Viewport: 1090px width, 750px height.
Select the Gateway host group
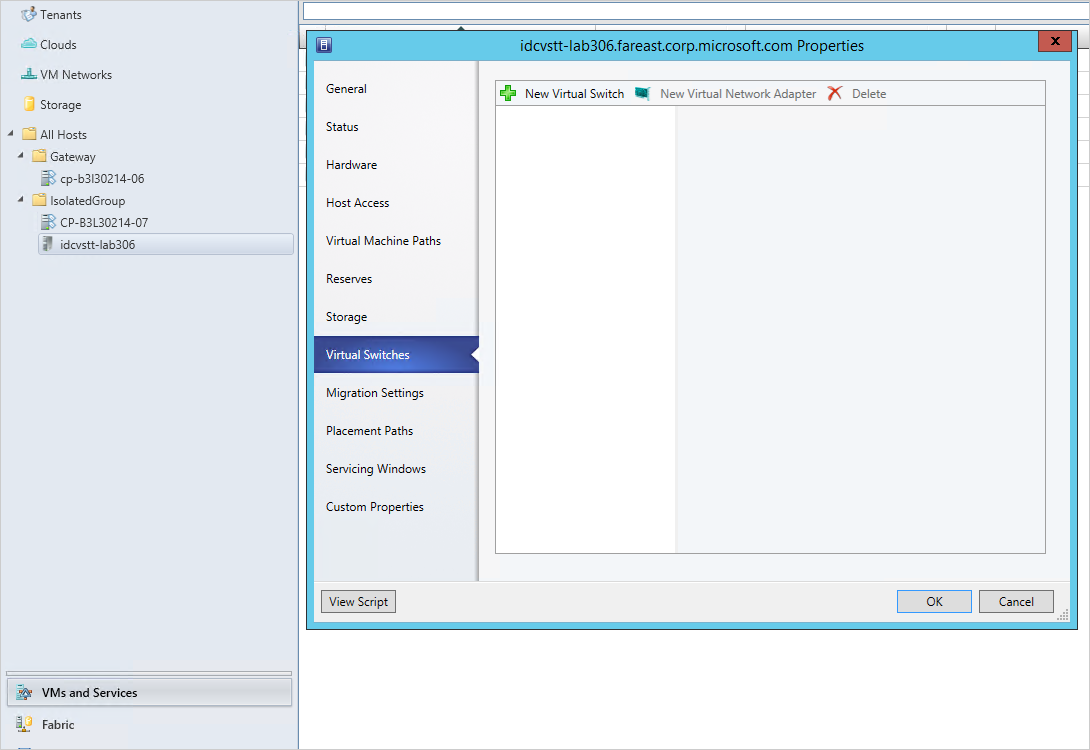73,156
